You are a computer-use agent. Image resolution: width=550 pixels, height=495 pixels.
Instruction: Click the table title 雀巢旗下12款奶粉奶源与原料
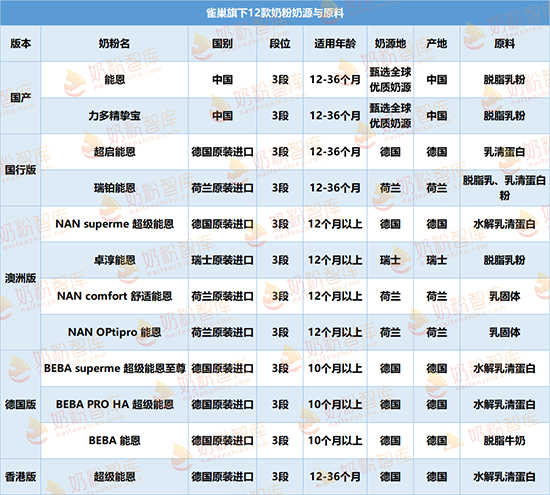pyautogui.click(x=275, y=13)
